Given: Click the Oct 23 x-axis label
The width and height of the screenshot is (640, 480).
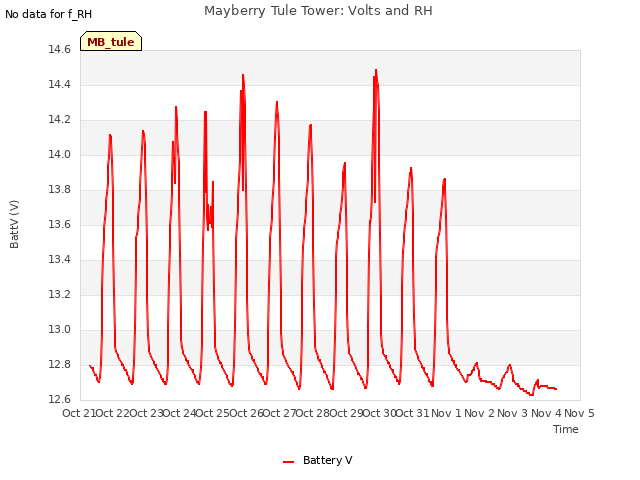Looking at the screenshot, I should click(x=146, y=413).
